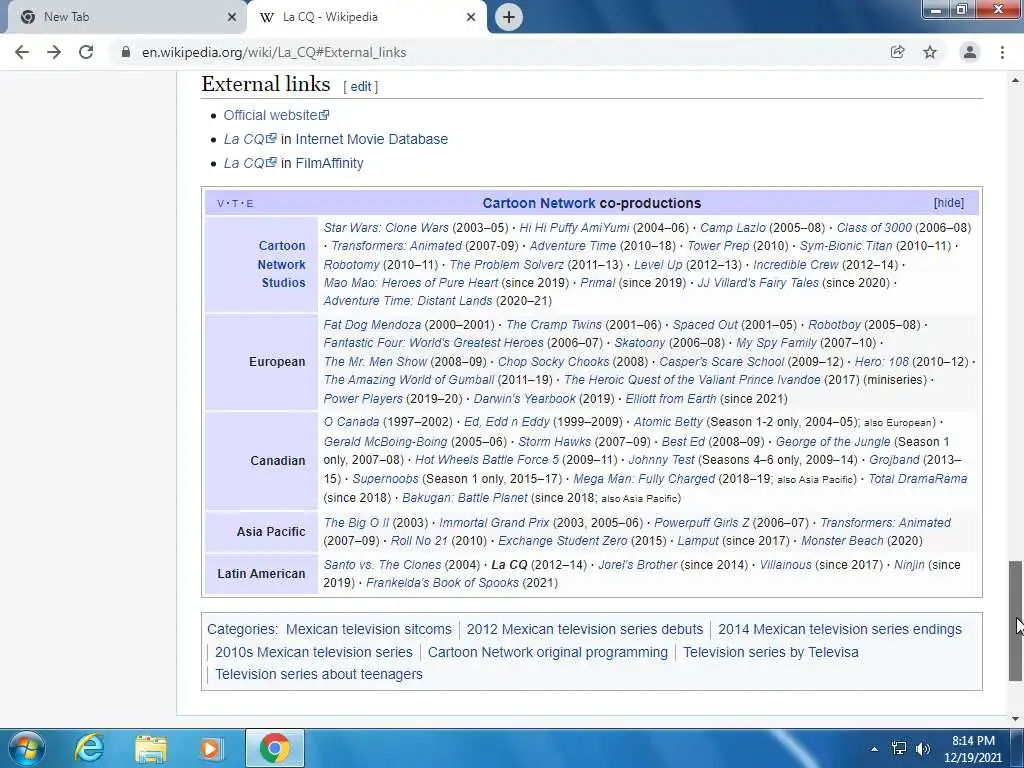Reload the La CQ Wikipedia page
This screenshot has width=1024, height=768.
point(86,52)
